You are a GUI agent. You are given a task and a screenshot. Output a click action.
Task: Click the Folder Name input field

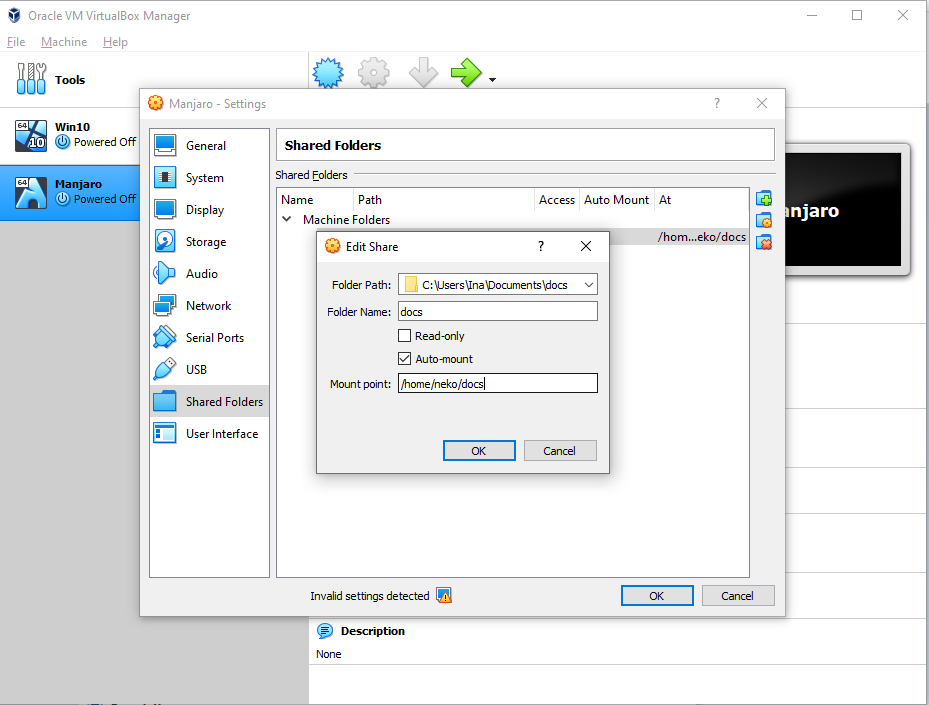click(498, 312)
